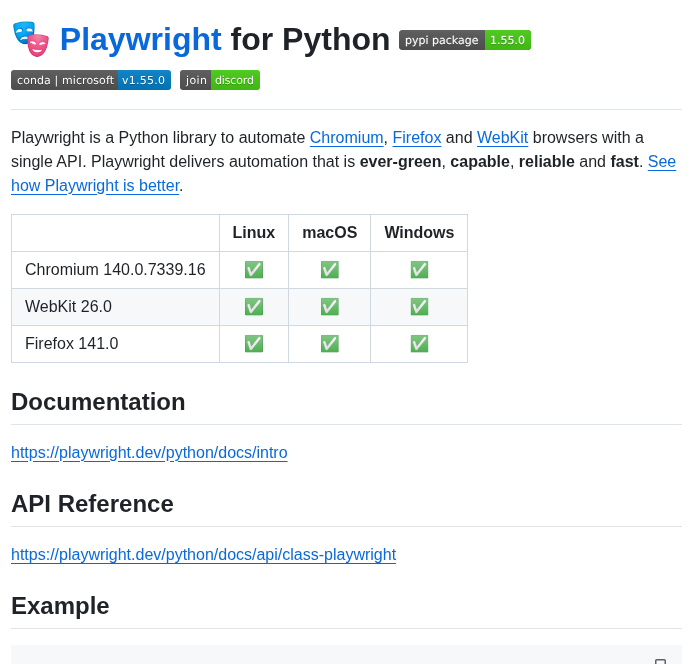Click the Windows column header
Viewport: 692px width, 664px height.
pos(419,233)
